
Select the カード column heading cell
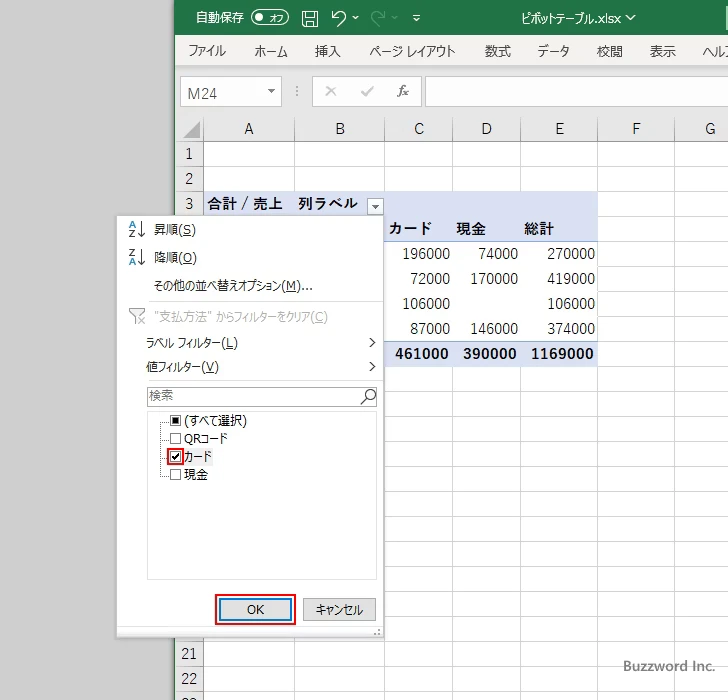[x=419, y=229]
